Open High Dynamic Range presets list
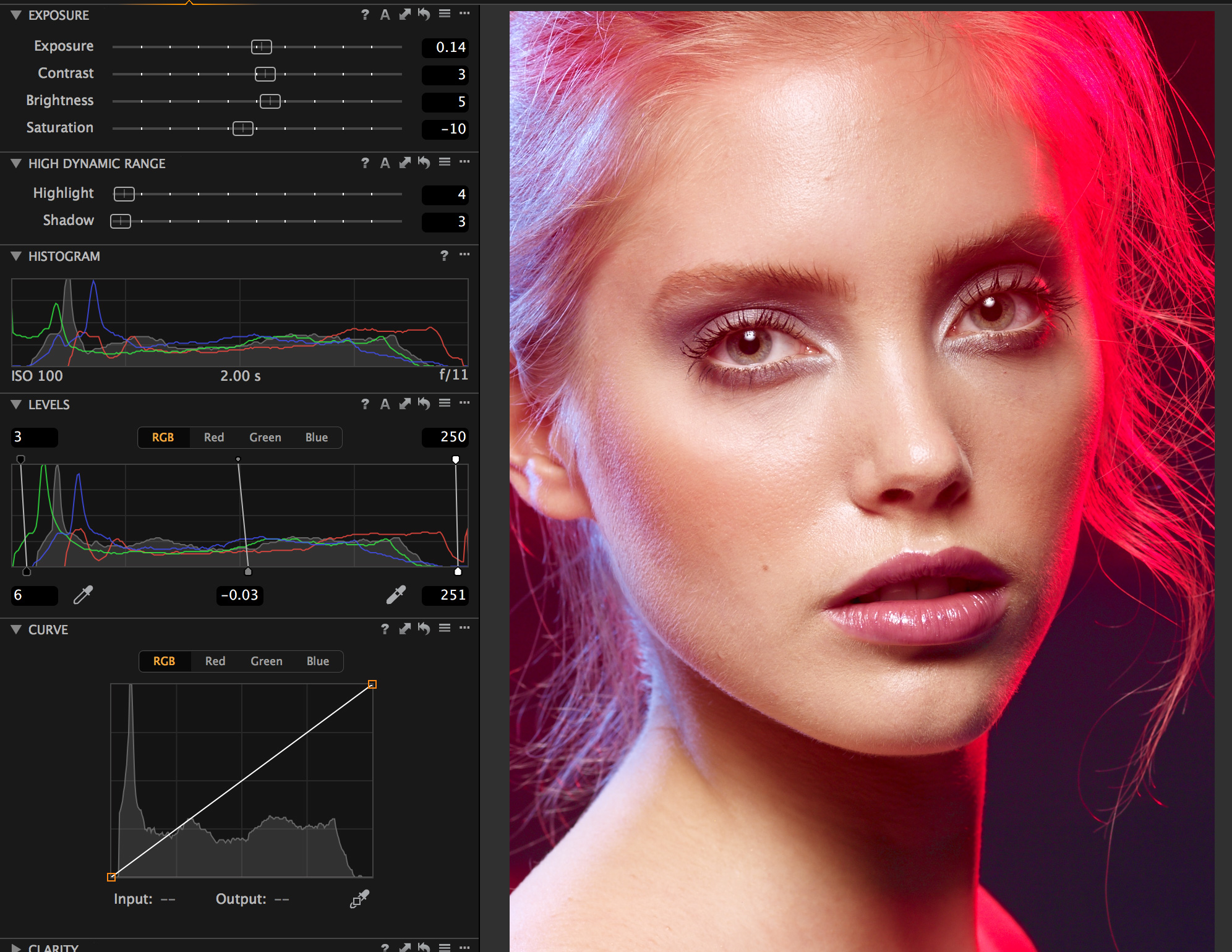1232x952 pixels. [445, 162]
